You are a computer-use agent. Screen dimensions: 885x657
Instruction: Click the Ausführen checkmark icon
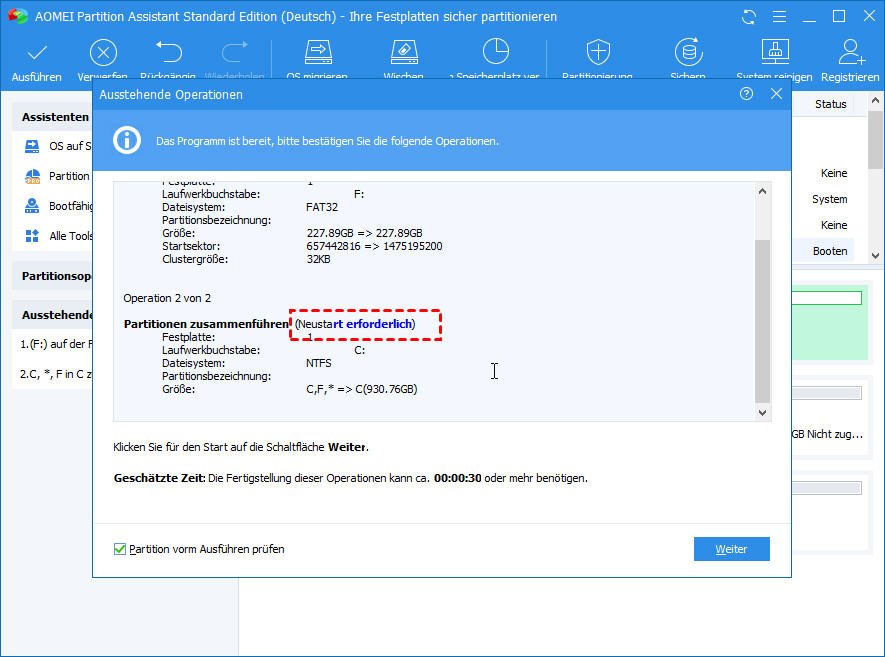[37, 53]
